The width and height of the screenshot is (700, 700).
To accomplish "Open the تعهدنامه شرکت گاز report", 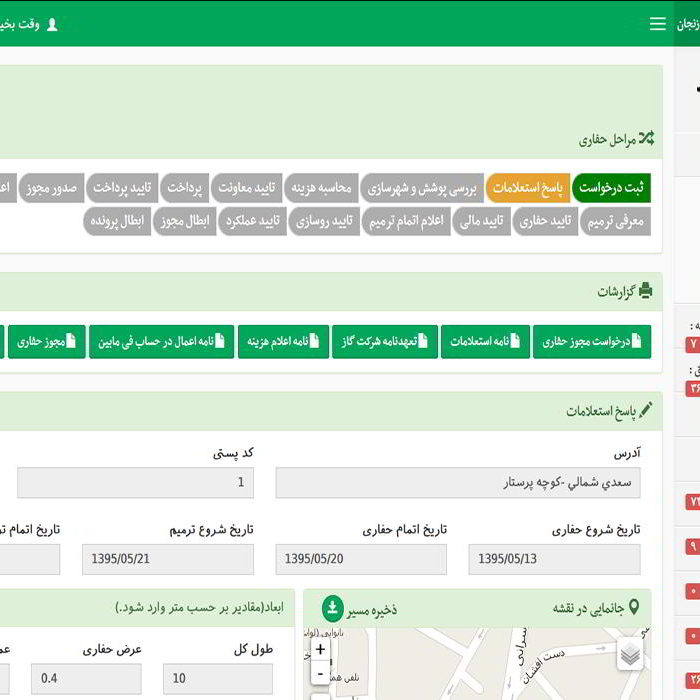I will tap(384, 342).
